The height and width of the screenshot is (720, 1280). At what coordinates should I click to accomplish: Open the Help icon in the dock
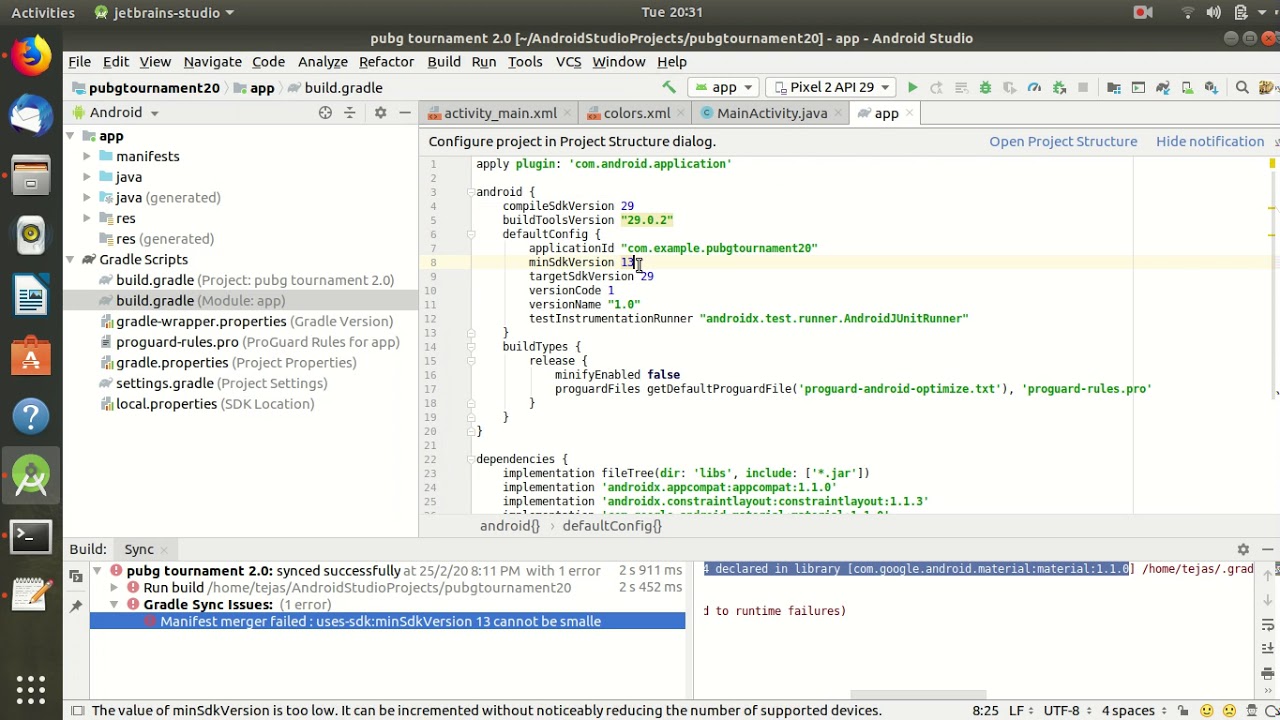tap(31, 416)
